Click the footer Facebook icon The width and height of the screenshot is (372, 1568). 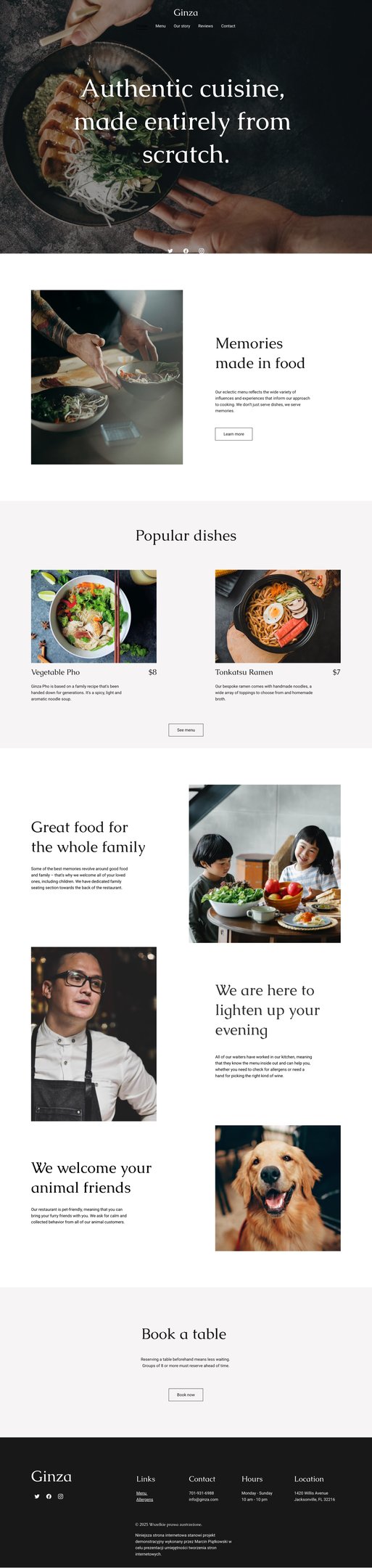click(x=49, y=1496)
